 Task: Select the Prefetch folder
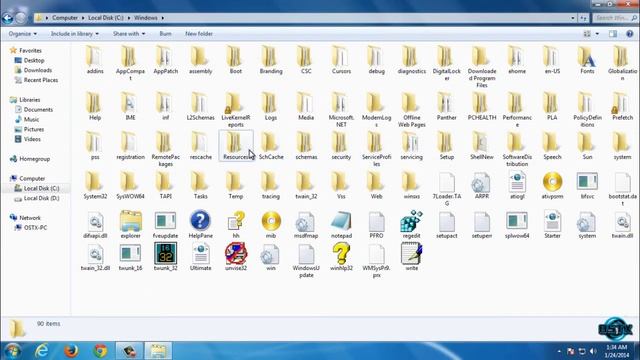click(622, 103)
